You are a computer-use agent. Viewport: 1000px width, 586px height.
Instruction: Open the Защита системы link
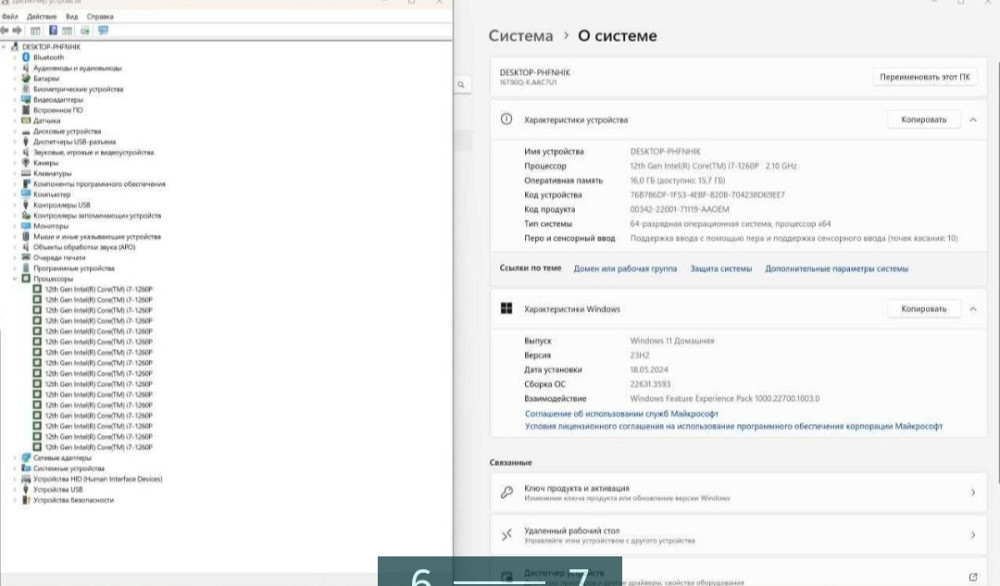tap(720, 268)
